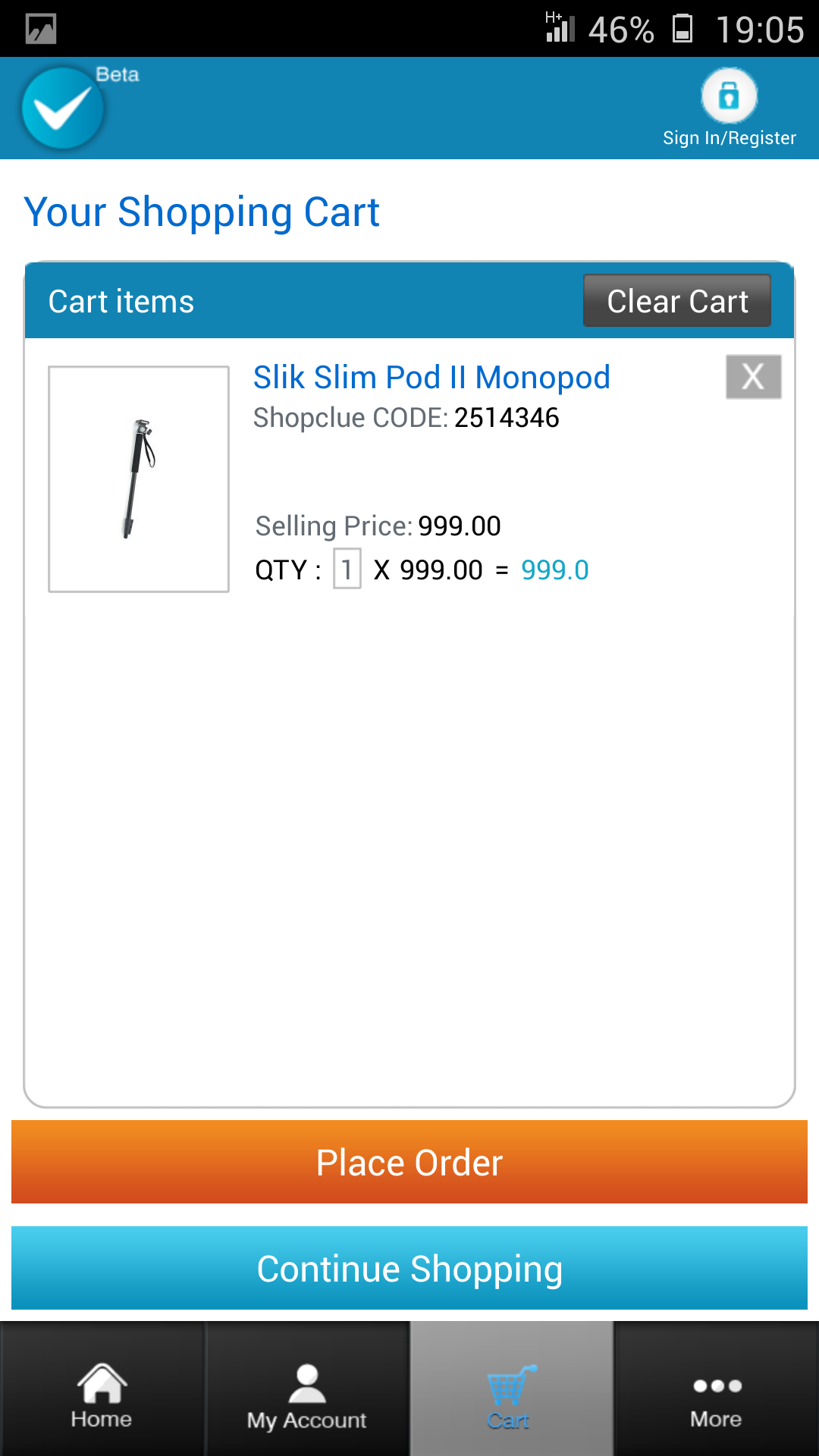The image size is (819, 1456).
Task: Edit the QTY quantity field
Action: (x=347, y=569)
